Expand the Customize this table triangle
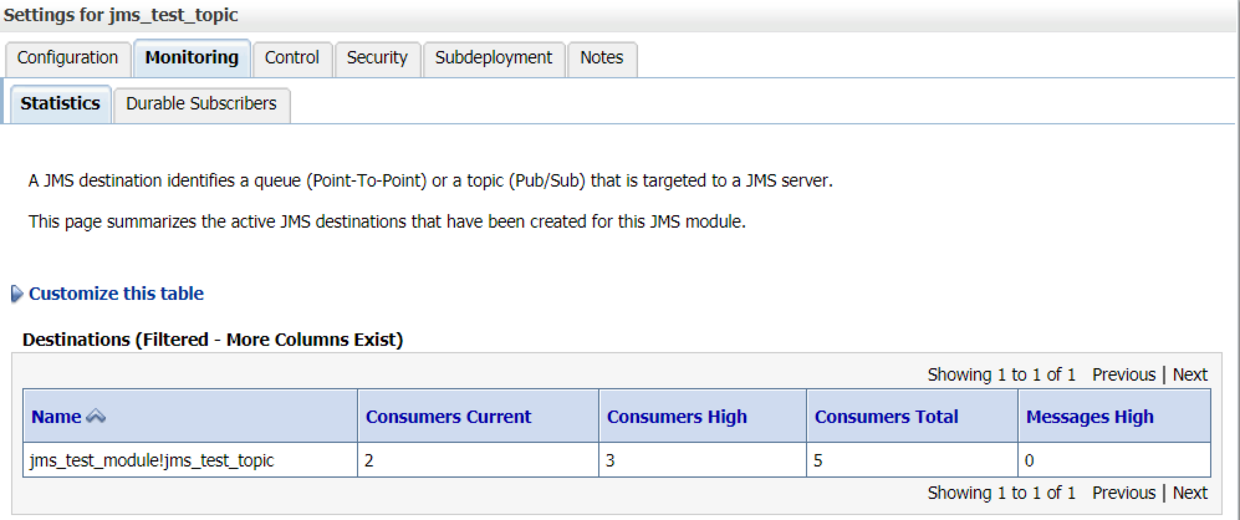The height and width of the screenshot is (520, 1240). 17,294
